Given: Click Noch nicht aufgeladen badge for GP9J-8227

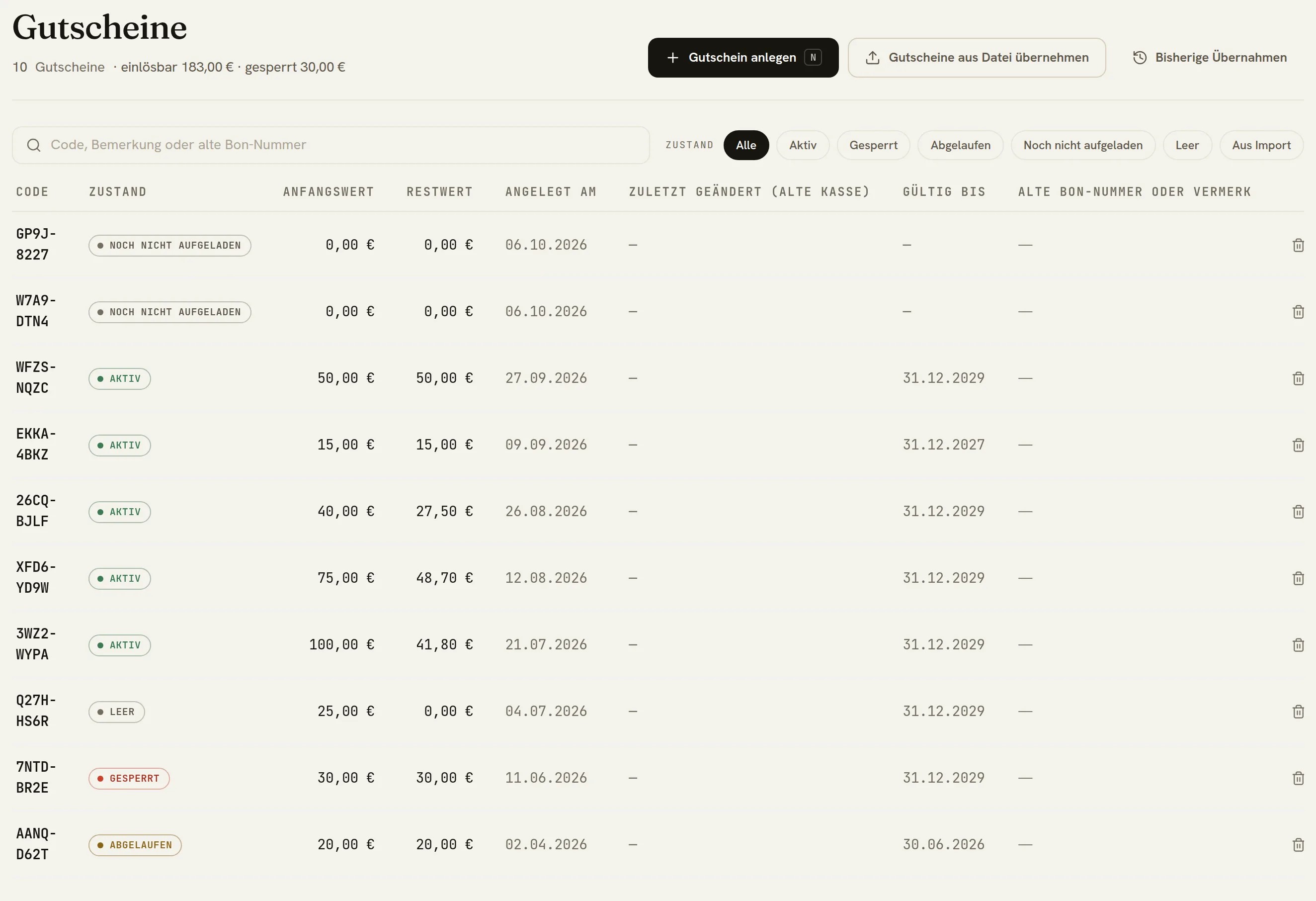Looking at the screenshot, I should 169,245.
